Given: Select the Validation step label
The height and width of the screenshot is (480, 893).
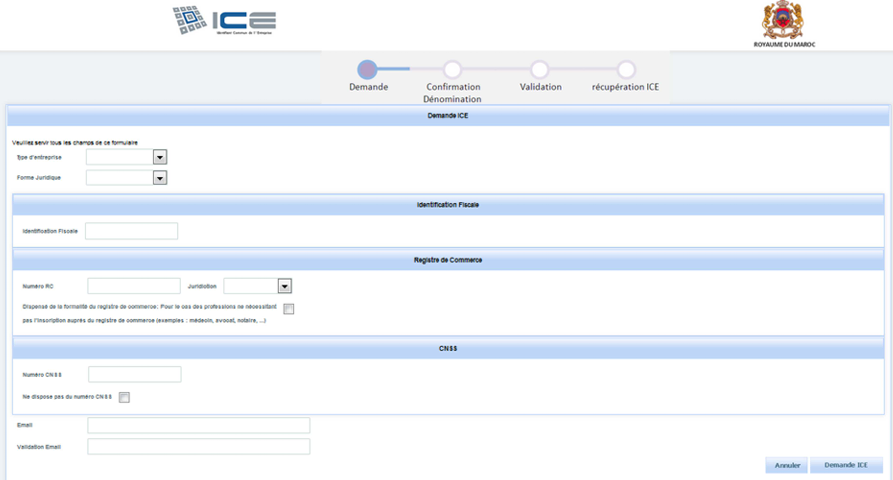Looking at the screenshot, I should pos(540,87).
